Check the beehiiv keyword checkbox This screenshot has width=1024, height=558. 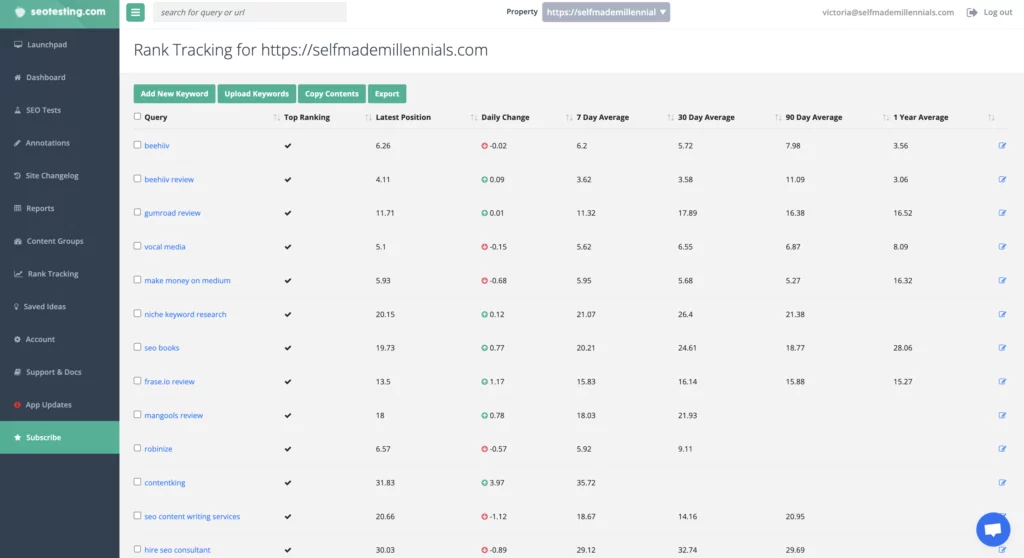pos(137,145)
